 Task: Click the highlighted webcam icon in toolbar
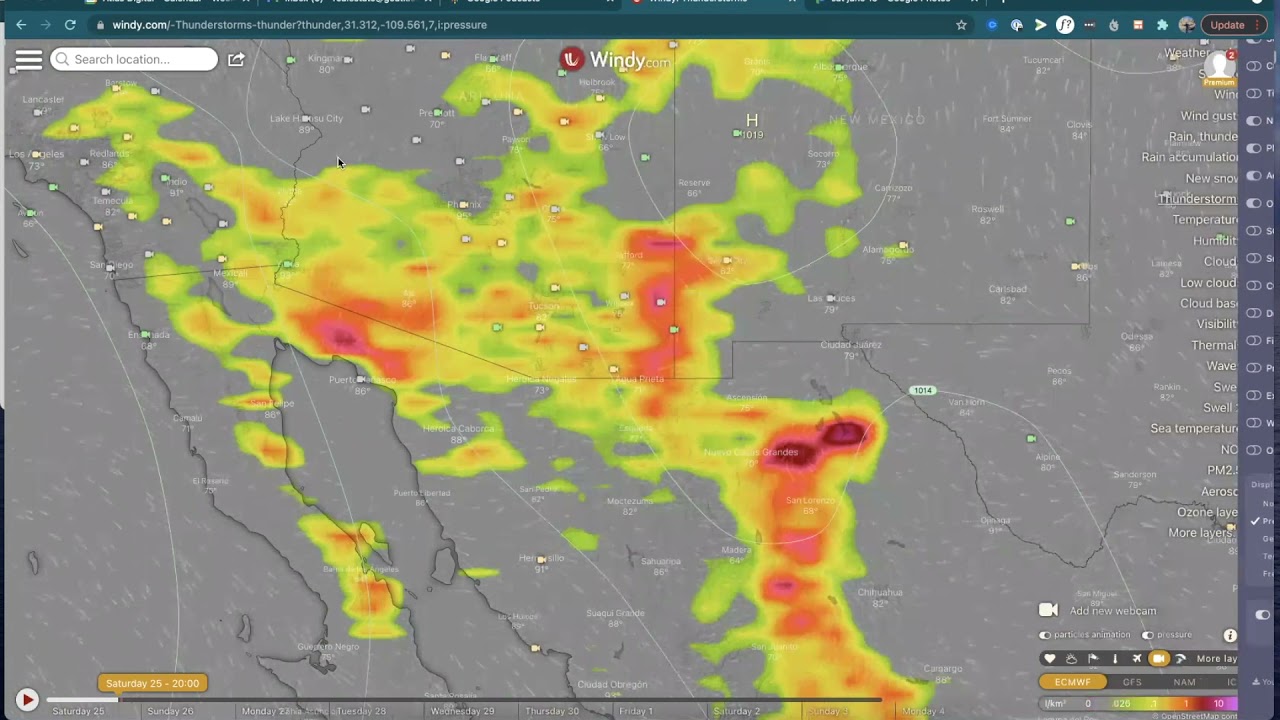coord(1159,658)
